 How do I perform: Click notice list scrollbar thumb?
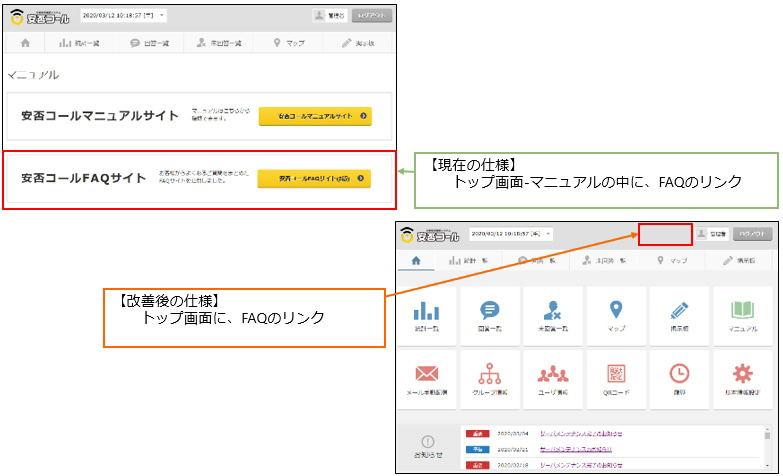tap(767, 436)
